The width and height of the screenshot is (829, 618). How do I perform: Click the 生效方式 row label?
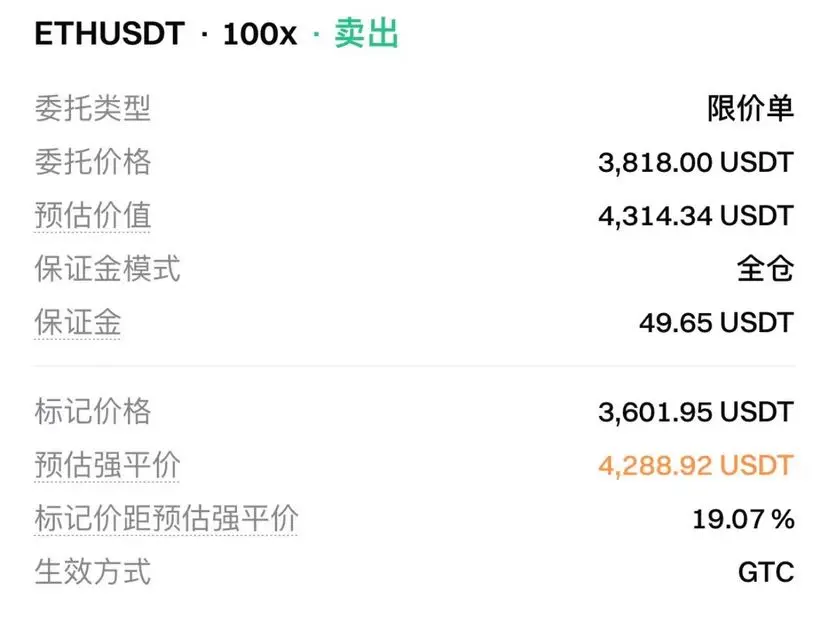93,571
